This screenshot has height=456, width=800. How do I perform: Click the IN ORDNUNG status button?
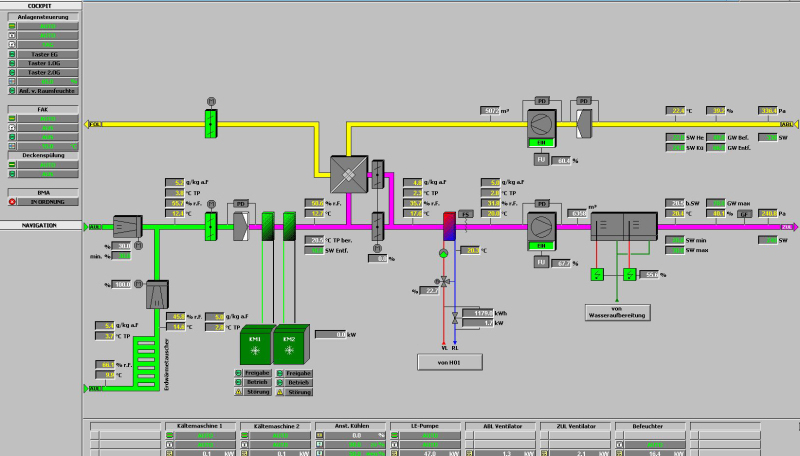48,202
